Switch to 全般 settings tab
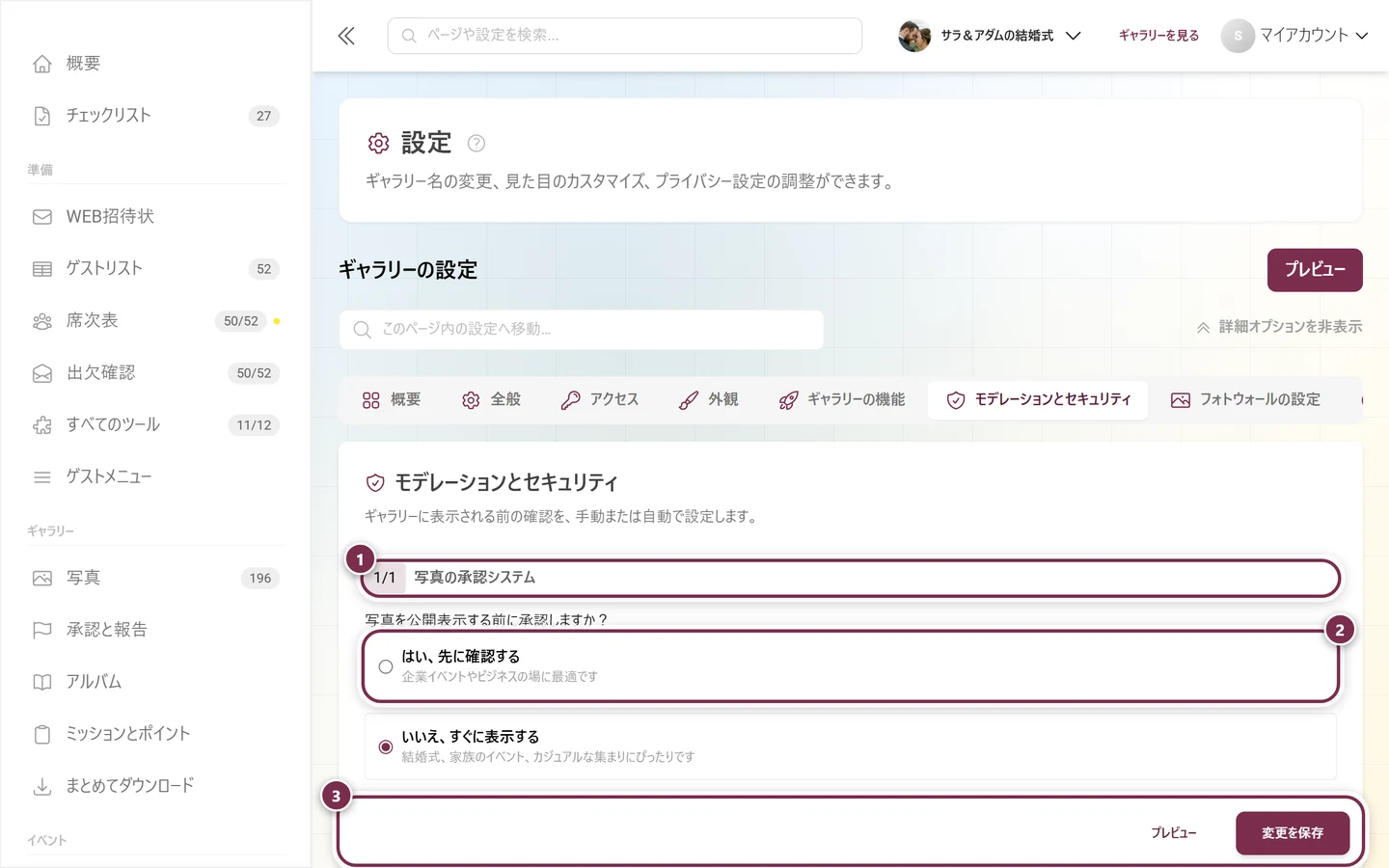 pos(491,400)
